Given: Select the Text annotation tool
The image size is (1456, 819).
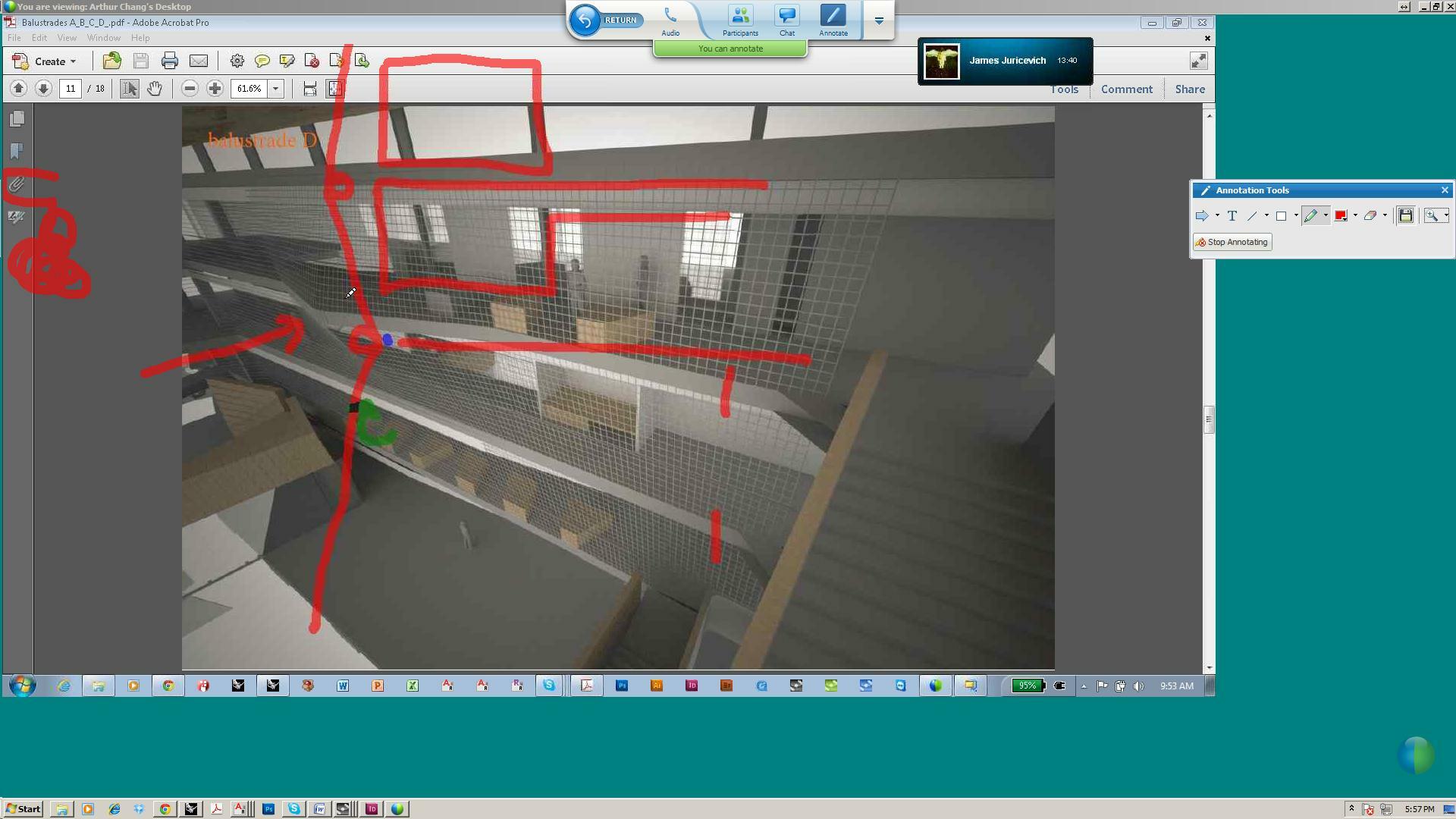Looking at the screenshot, I should point(1232,216).
